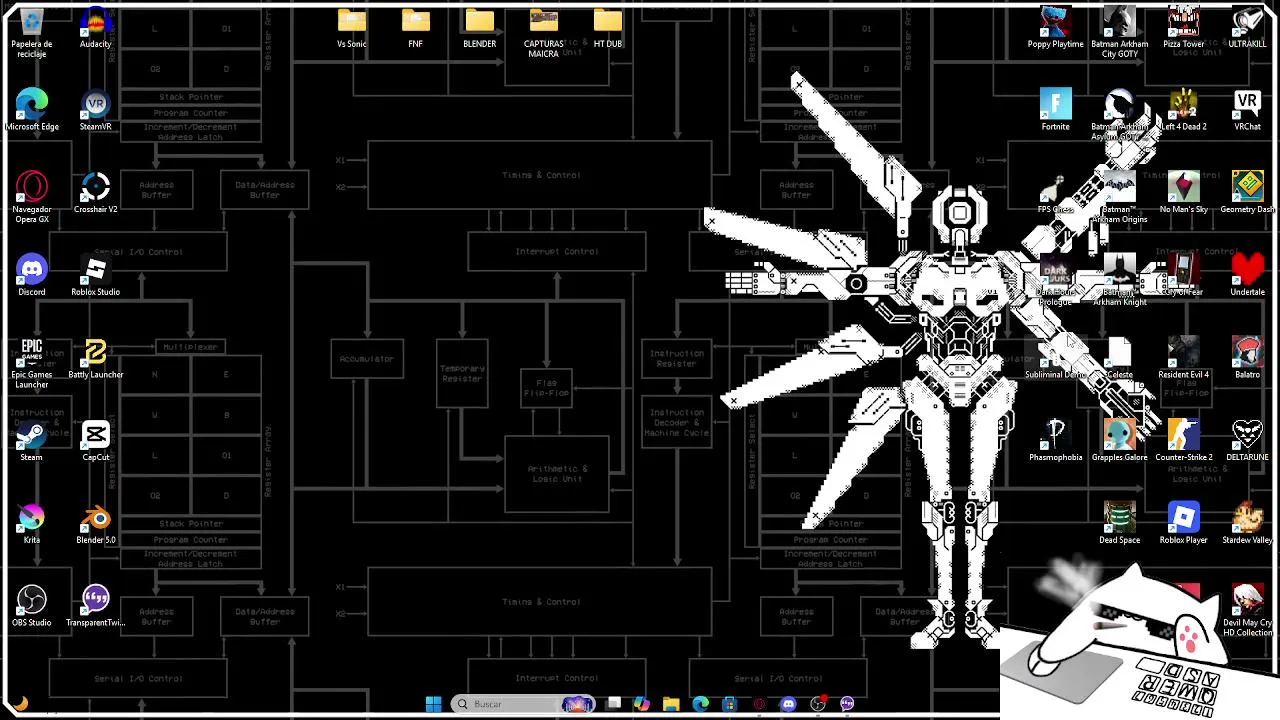Open File Explorer from the taskbar
Screen dimensions: 1280x720
click(671, 704)
